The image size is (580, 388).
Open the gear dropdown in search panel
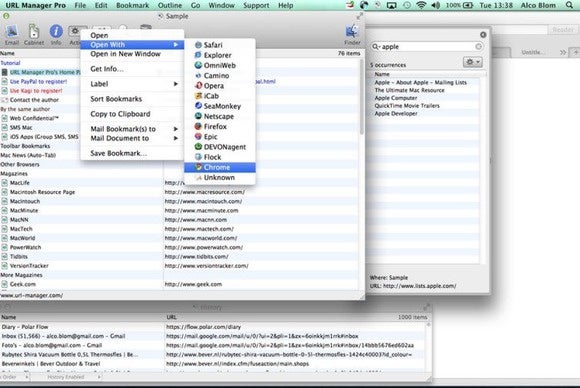[x=472, y=62]
